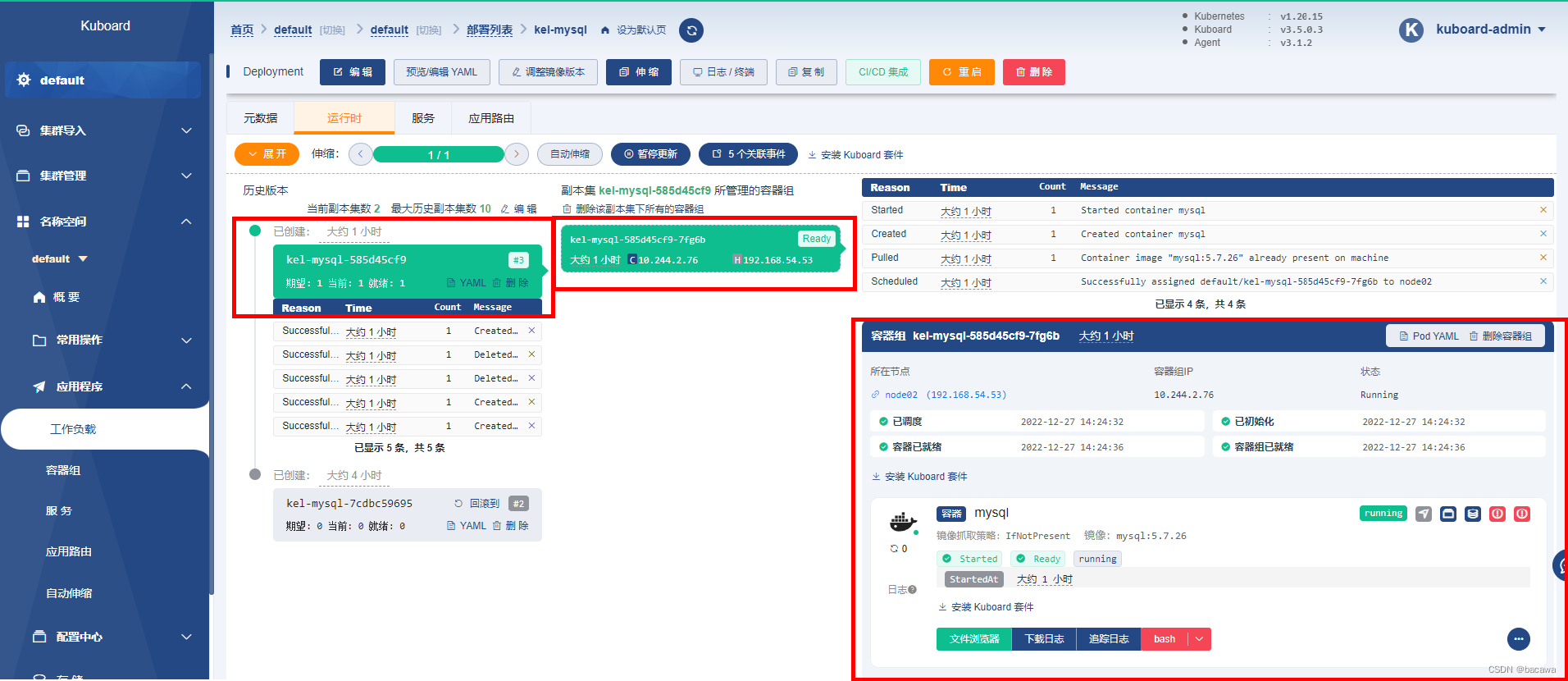Click 设为默认页 home link
The height and width of the screenshot is (681, 1568).
(x=633, y=30)
